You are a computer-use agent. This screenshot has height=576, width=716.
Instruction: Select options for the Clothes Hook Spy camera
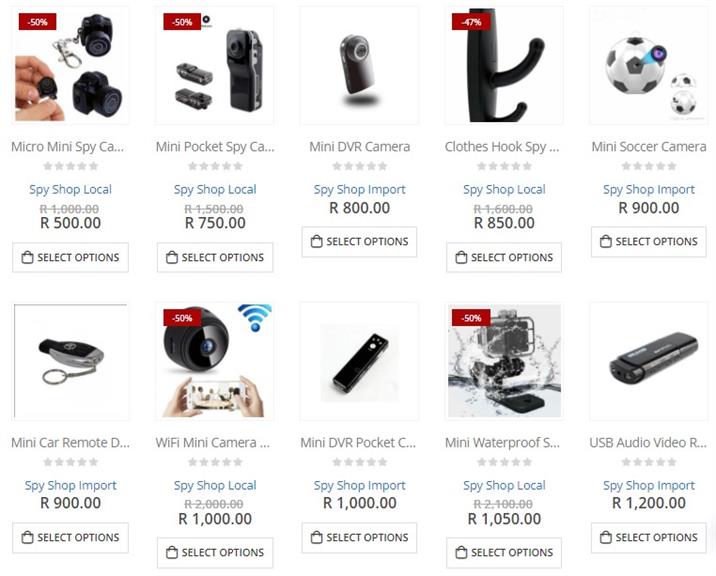click(504, 258)
